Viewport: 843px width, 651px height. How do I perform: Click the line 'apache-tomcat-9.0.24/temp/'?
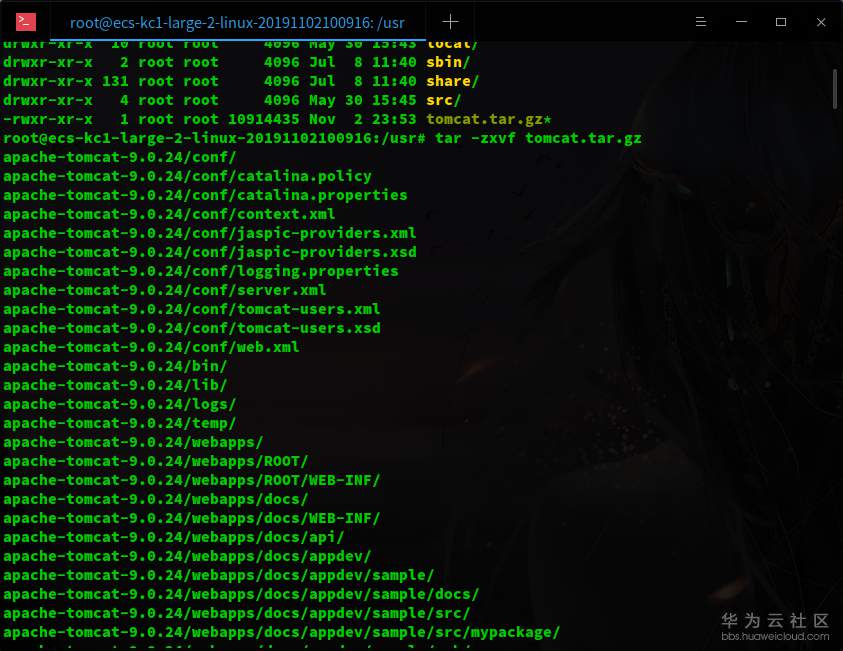[120, 423]
